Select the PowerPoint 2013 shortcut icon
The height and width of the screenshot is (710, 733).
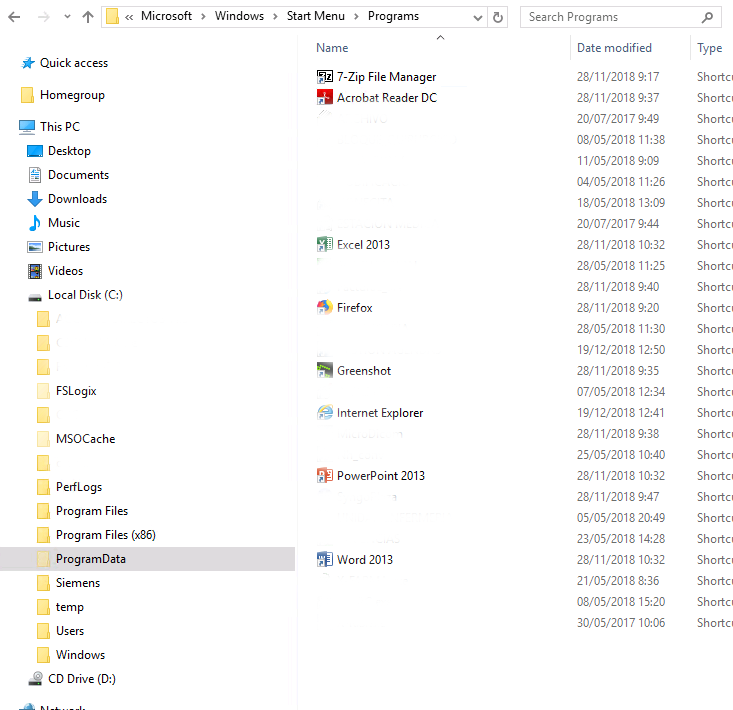pyautogui.click(x=325, y=476)
